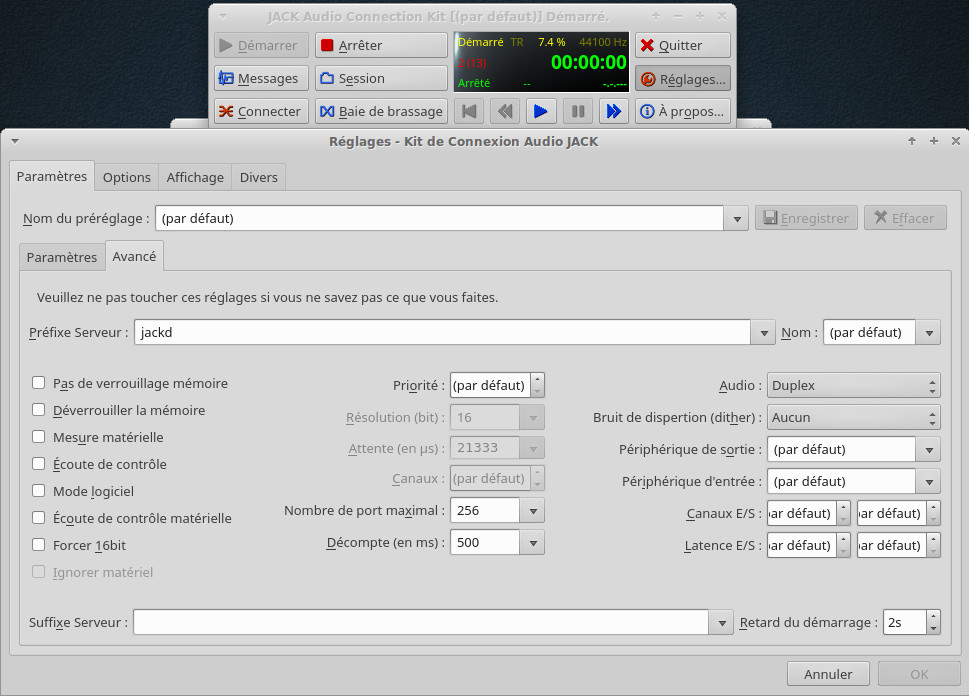Open the Suffixe Serveur dropdown arrow

(x=722, y=622)
